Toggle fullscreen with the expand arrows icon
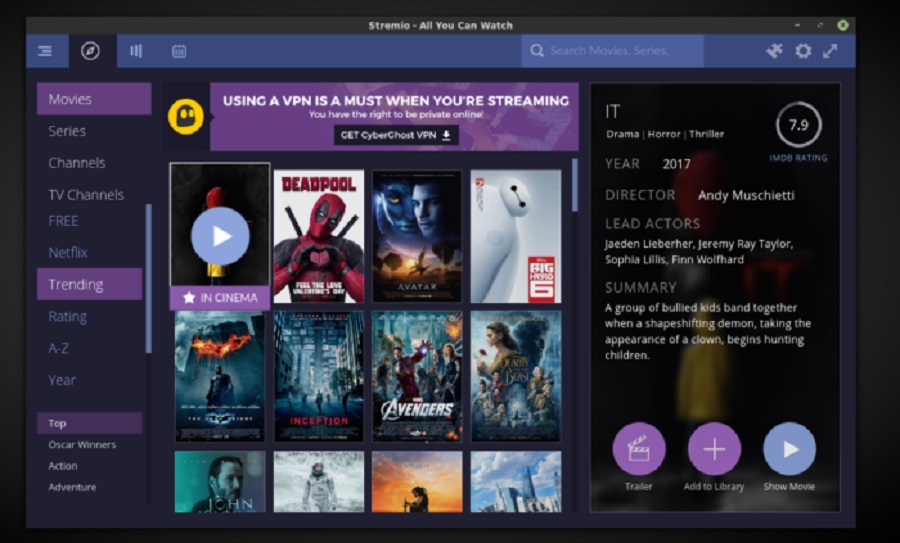The height and width of the screenshot is (543, 900). click(x=830, y=51)
